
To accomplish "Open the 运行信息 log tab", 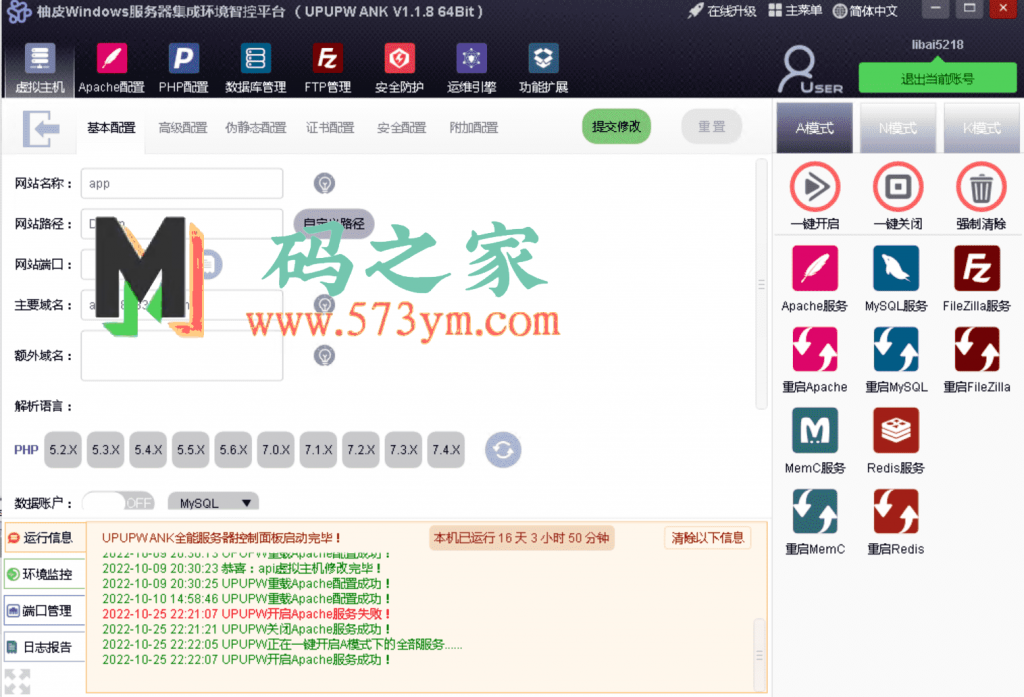I will click(44, 538).
